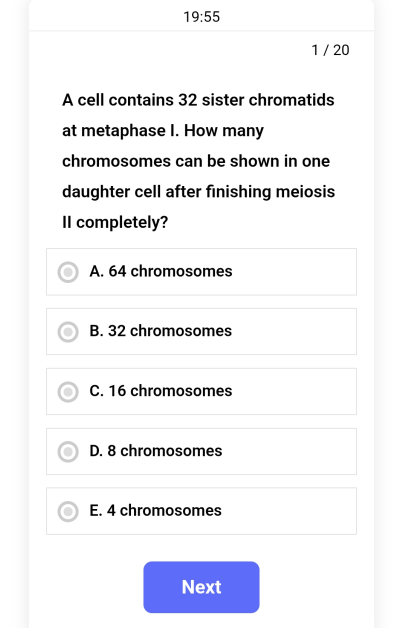Screen dimensions: 401x628
Task: Click the 19:55 countdown timer
Action: tap(202, 17)
